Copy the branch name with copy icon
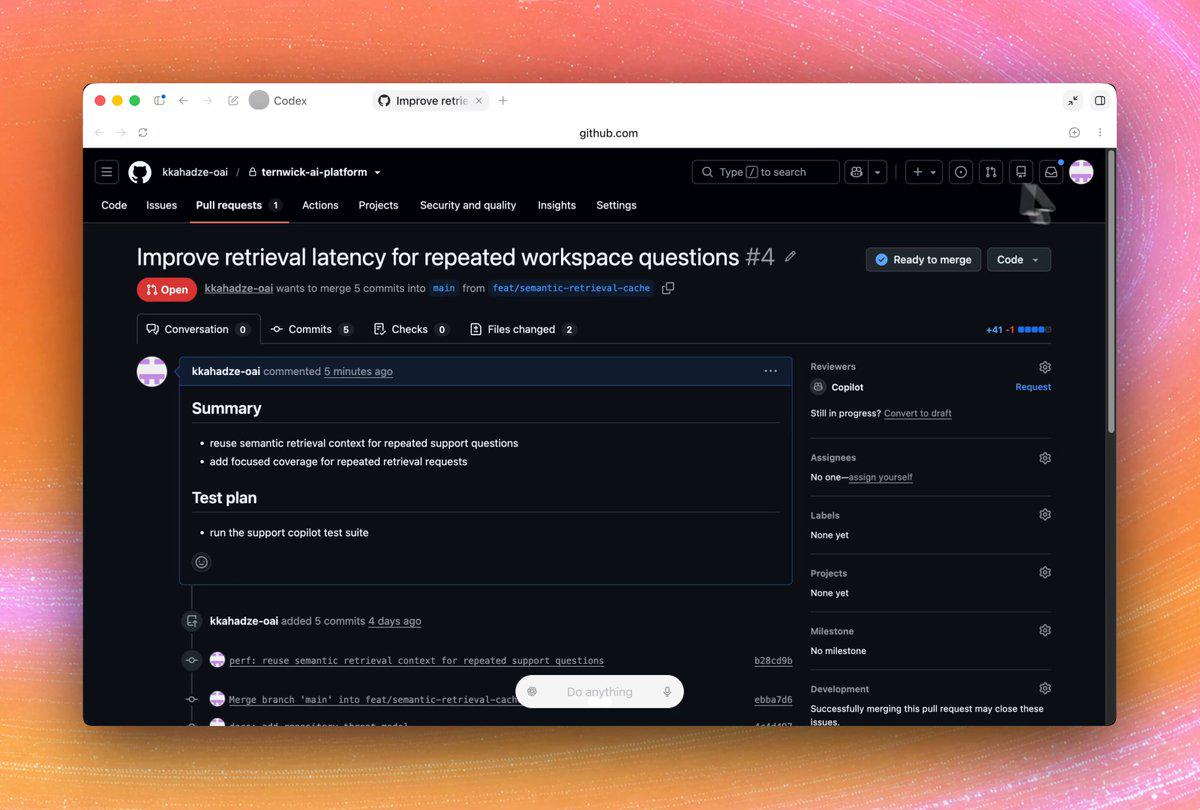The width and height of the screenshot is (1200, 810). (x=668, y=288)
